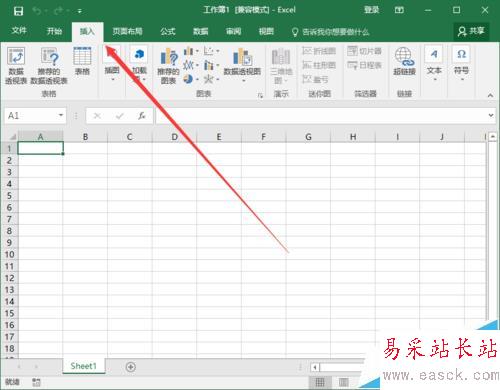The height and width of the screenshot is (390, 500).
Task: Select cell A1
Action: click(x=40, y=148)
